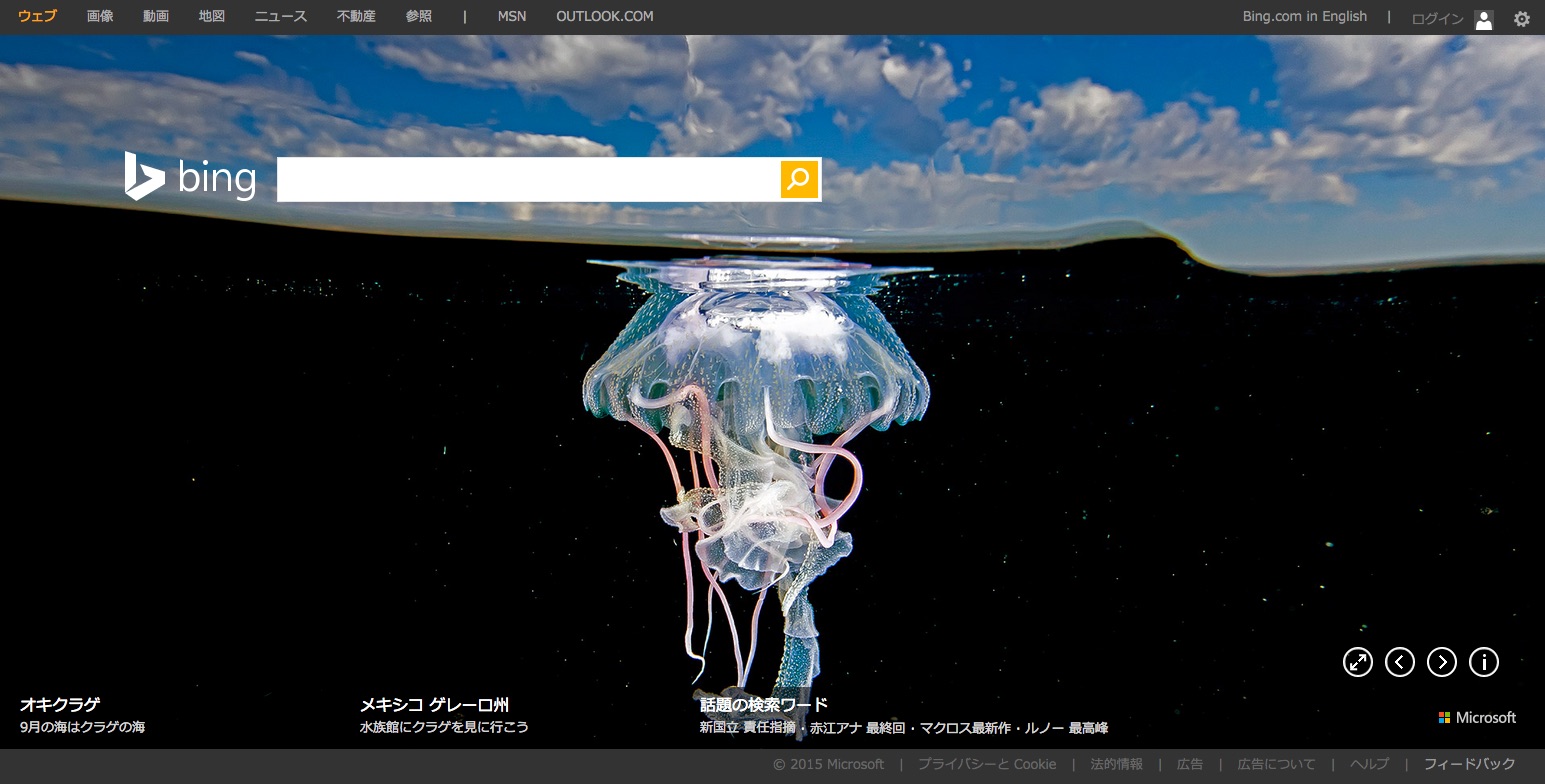Click the orange search magnifier button
The height and width of the screenshot is (784, 1545).
pos(799,180)
